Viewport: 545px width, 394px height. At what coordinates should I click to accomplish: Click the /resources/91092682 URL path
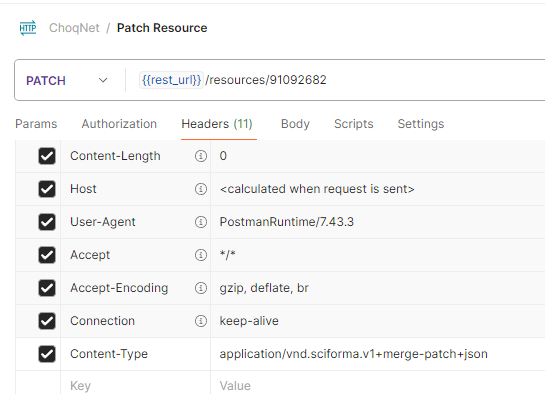(266, 80)
